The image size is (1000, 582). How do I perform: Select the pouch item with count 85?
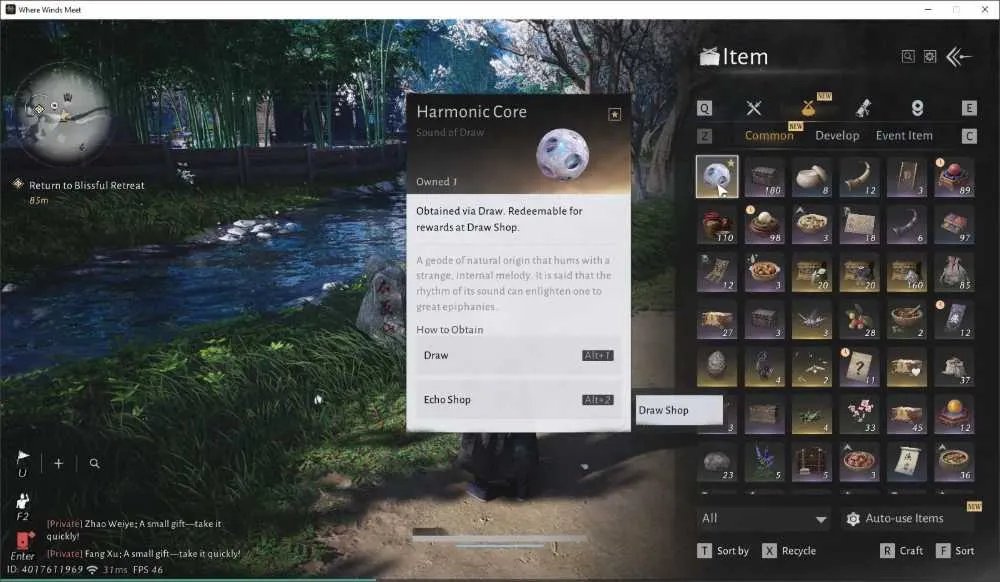click(954, 272)
